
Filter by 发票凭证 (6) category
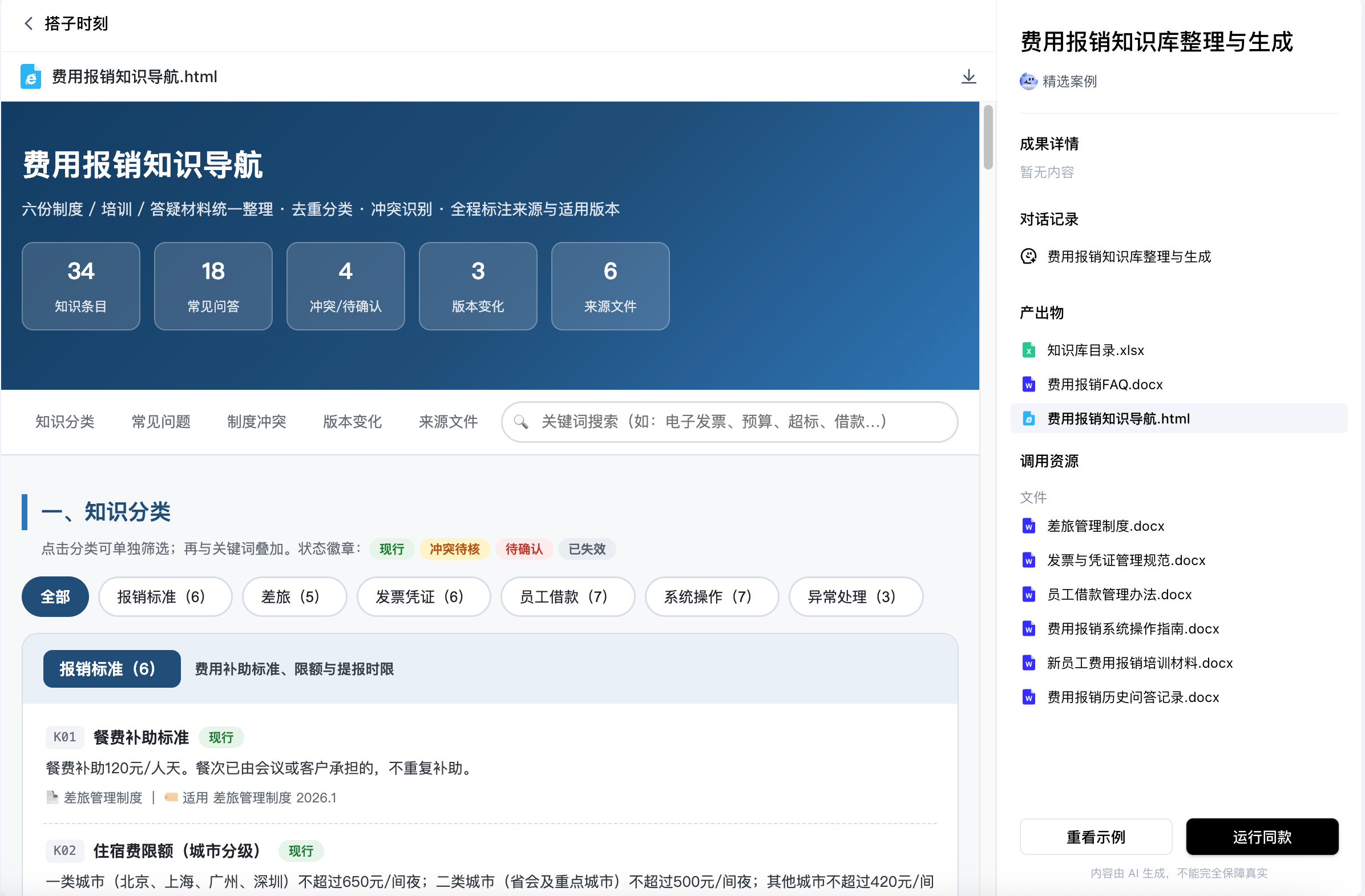click(423, 596)
